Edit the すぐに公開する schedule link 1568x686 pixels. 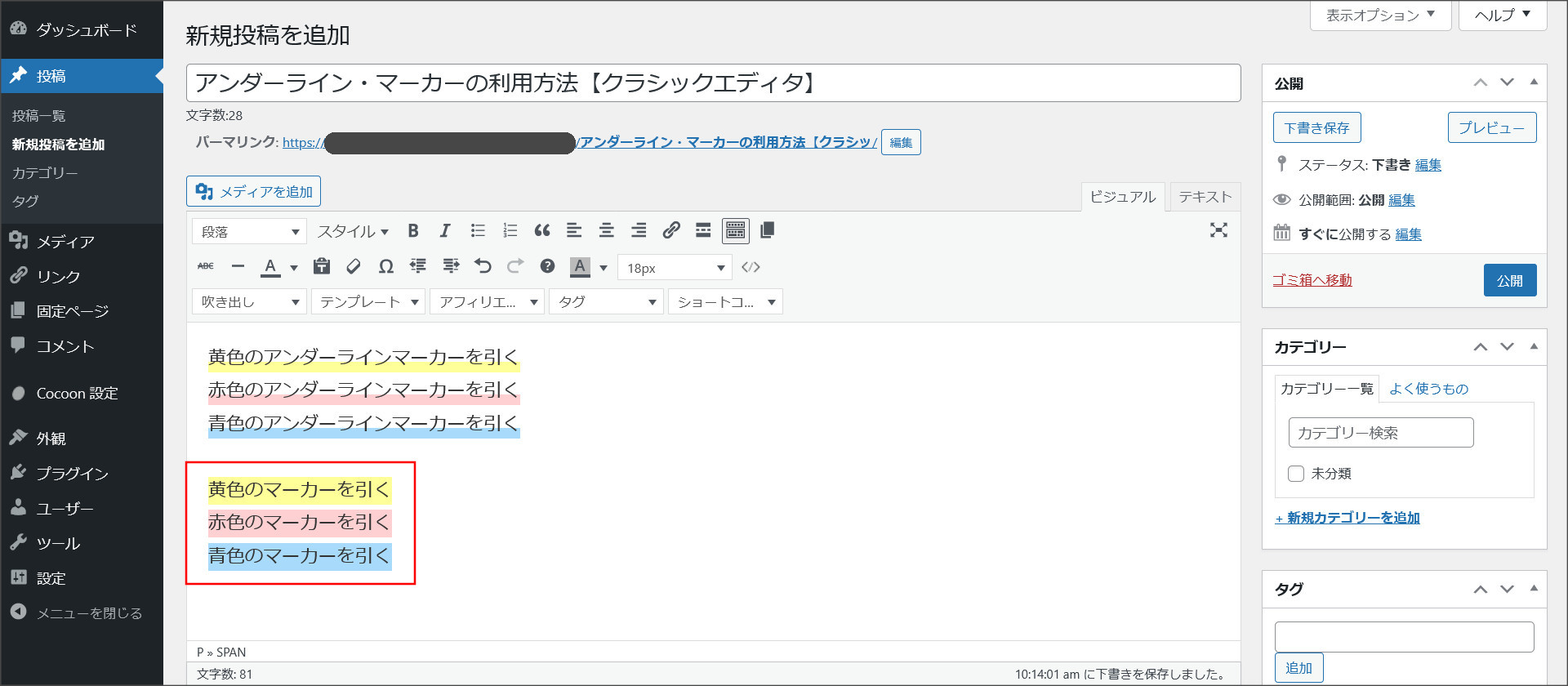[x=1409, y=234]
